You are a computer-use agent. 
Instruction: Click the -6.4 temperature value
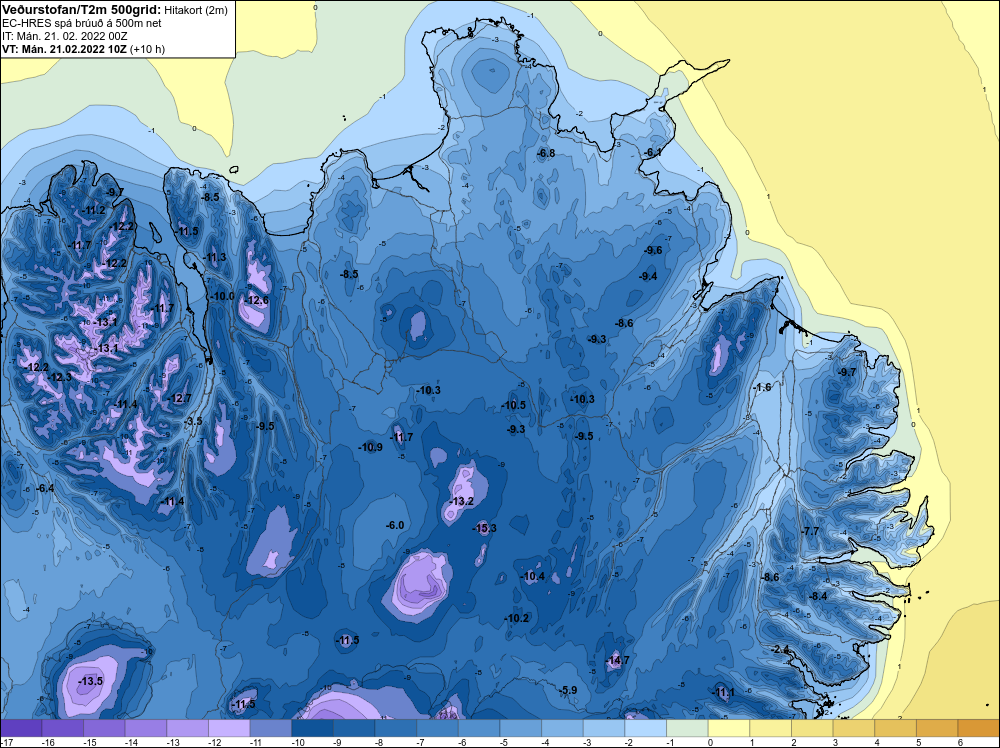point(45,488)
